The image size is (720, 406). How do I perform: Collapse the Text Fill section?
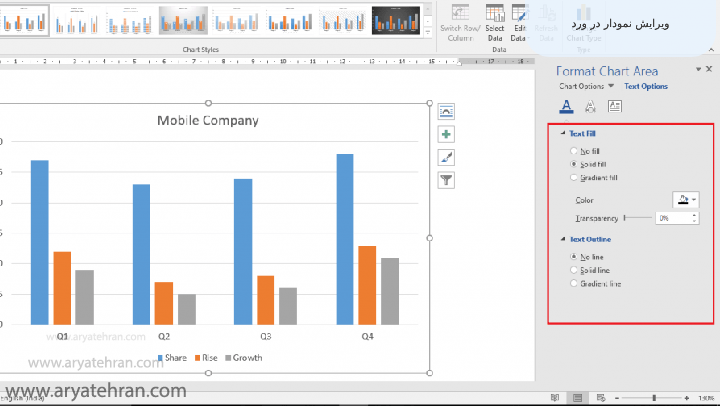coord(563,133)
